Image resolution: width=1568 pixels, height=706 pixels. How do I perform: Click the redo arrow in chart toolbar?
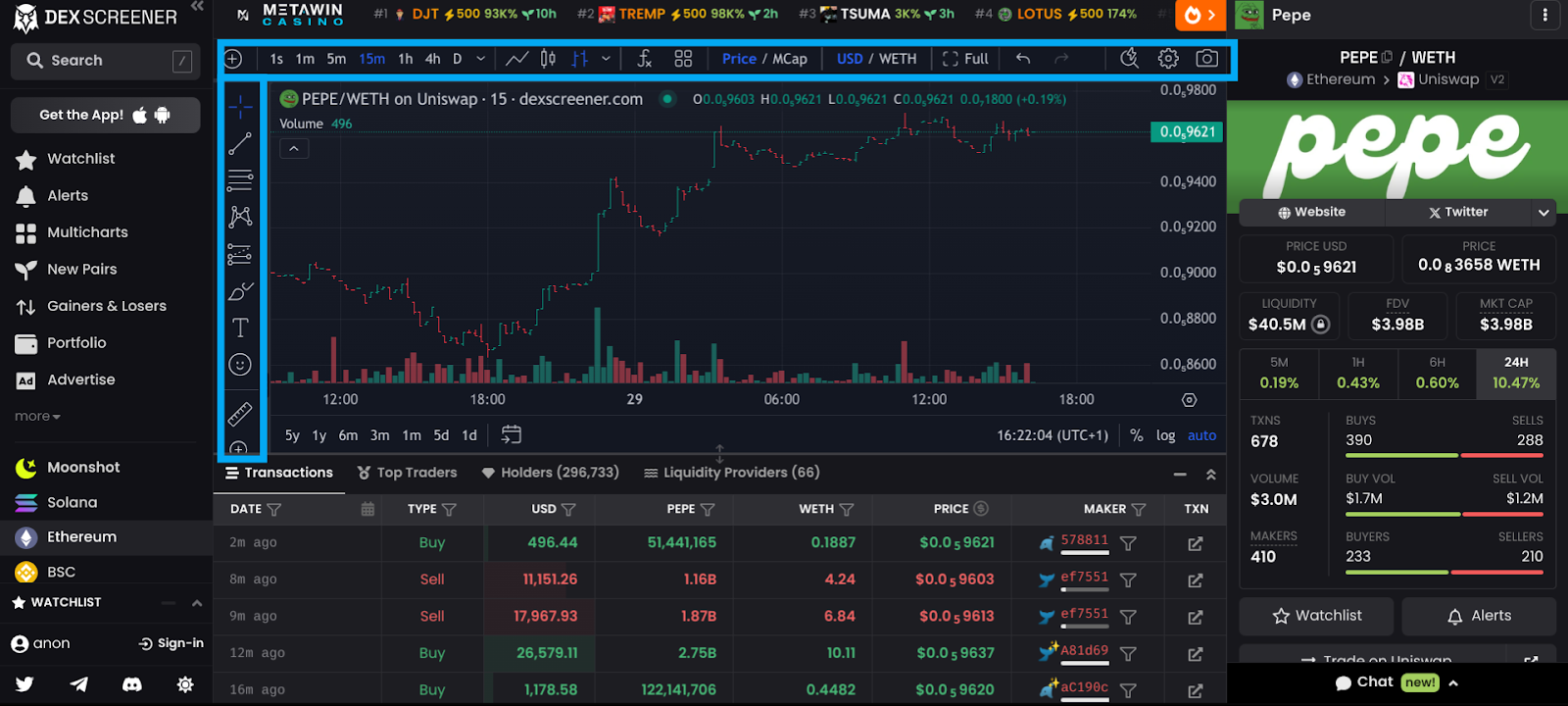1061,59
